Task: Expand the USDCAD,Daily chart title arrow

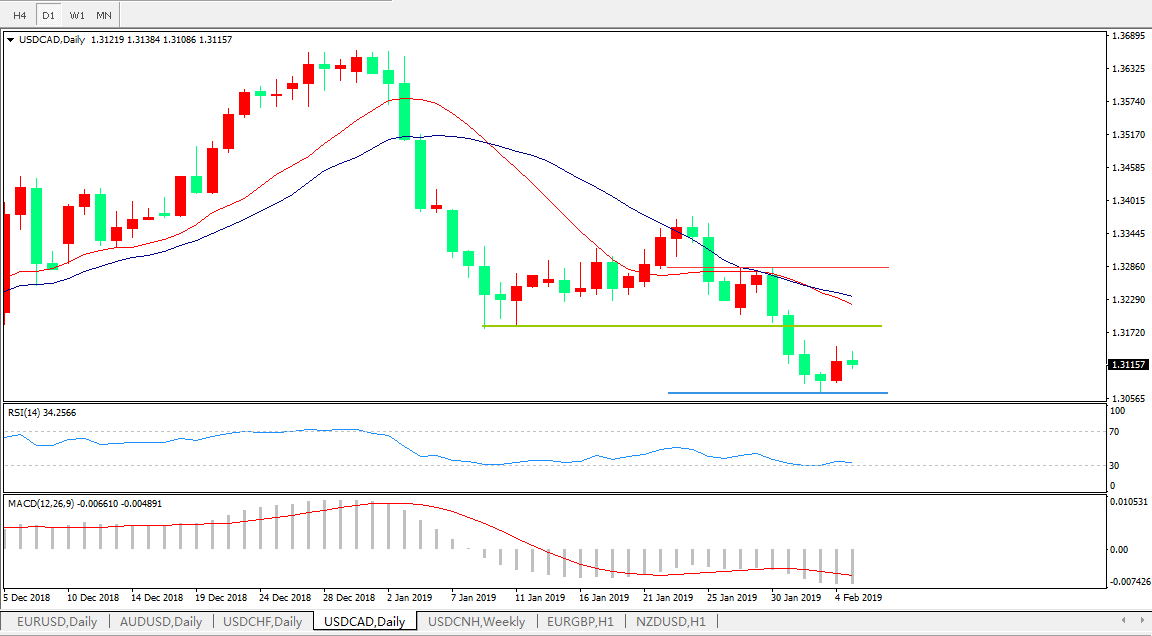Action: (11, 40)
